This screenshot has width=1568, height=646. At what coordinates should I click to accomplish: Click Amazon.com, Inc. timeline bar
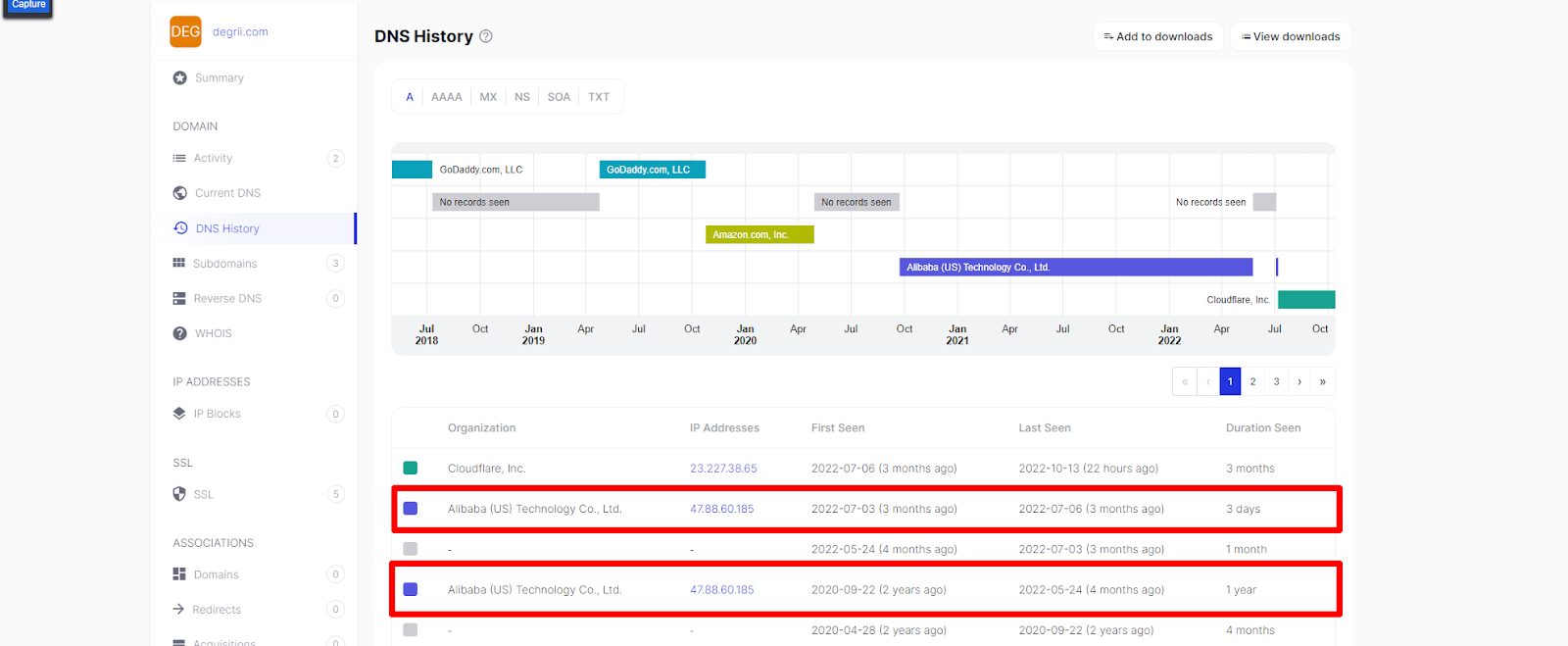(x=759, y=234)
